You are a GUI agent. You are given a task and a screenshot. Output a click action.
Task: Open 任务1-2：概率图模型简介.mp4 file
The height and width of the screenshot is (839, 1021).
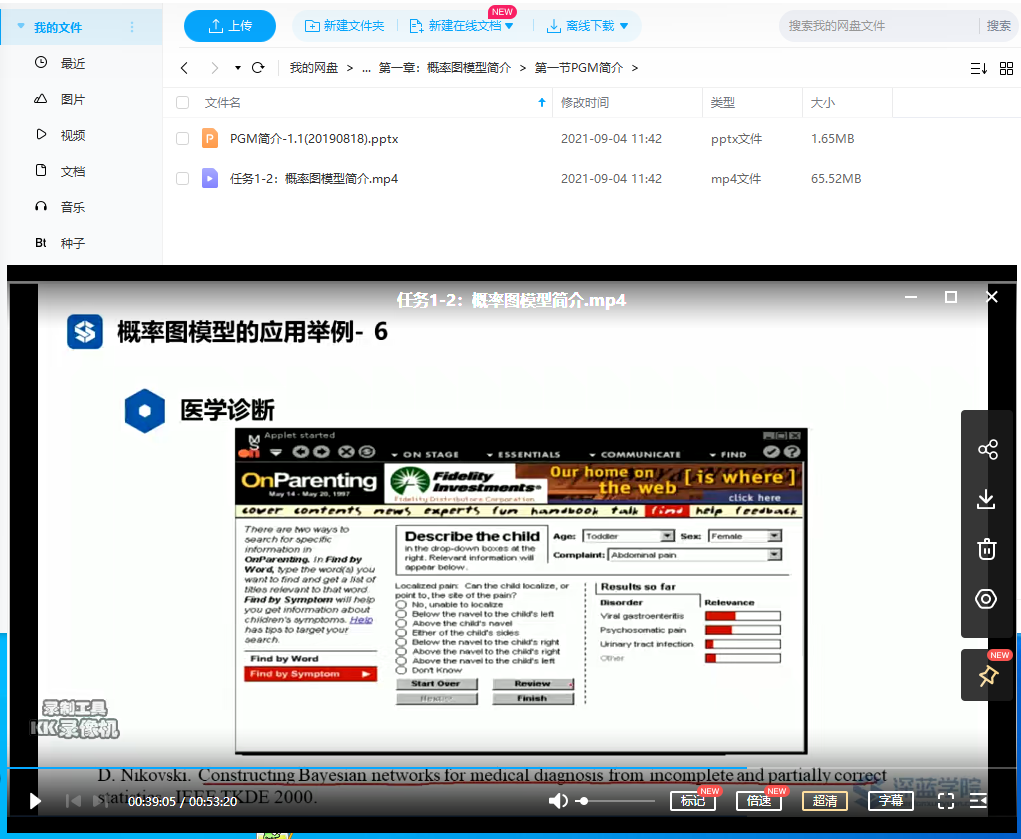(x=314, y=178)
